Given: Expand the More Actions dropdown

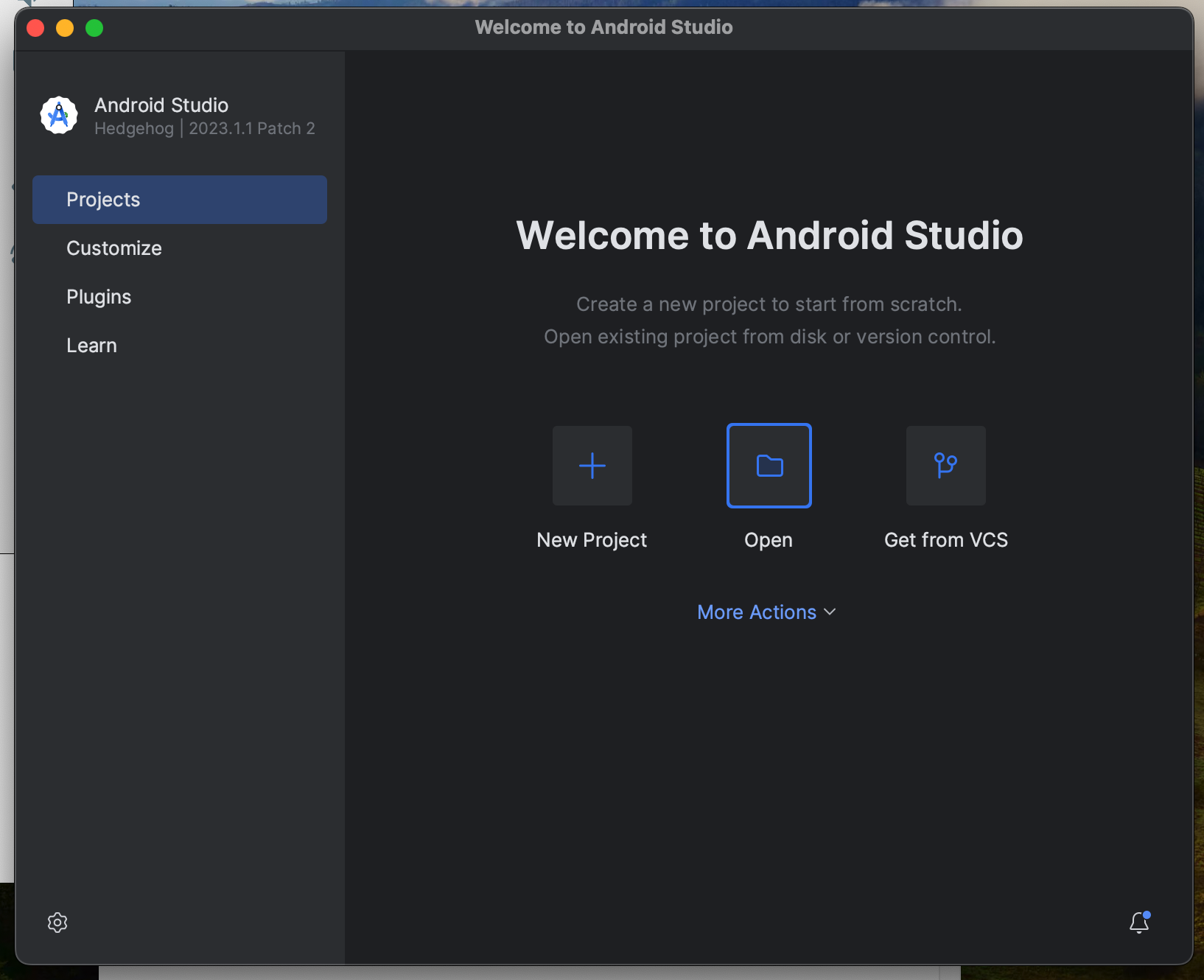Looking at the screenshot, I should coord(766,612).
